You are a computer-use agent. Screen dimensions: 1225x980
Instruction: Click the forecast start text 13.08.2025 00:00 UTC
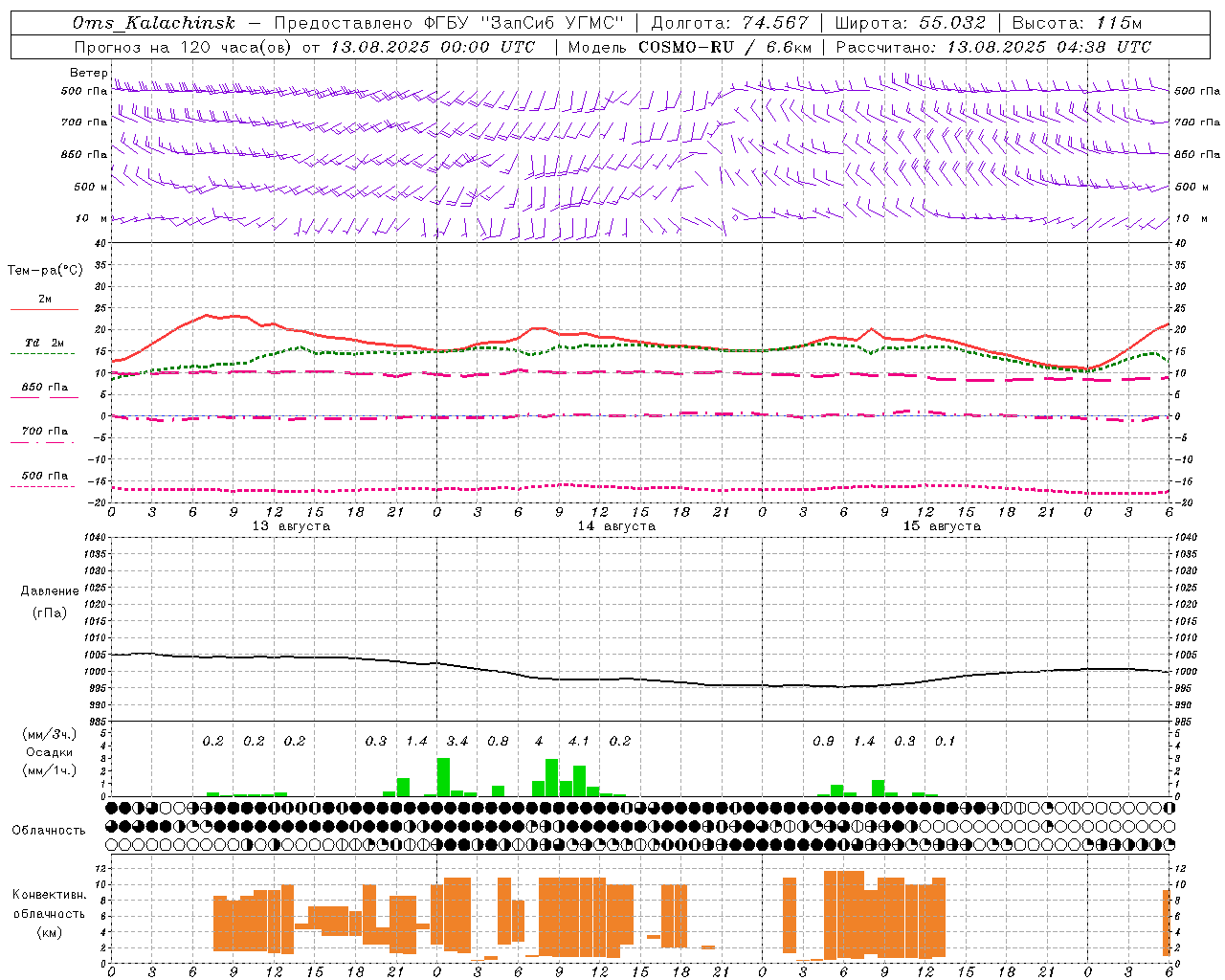coord(433,47)
